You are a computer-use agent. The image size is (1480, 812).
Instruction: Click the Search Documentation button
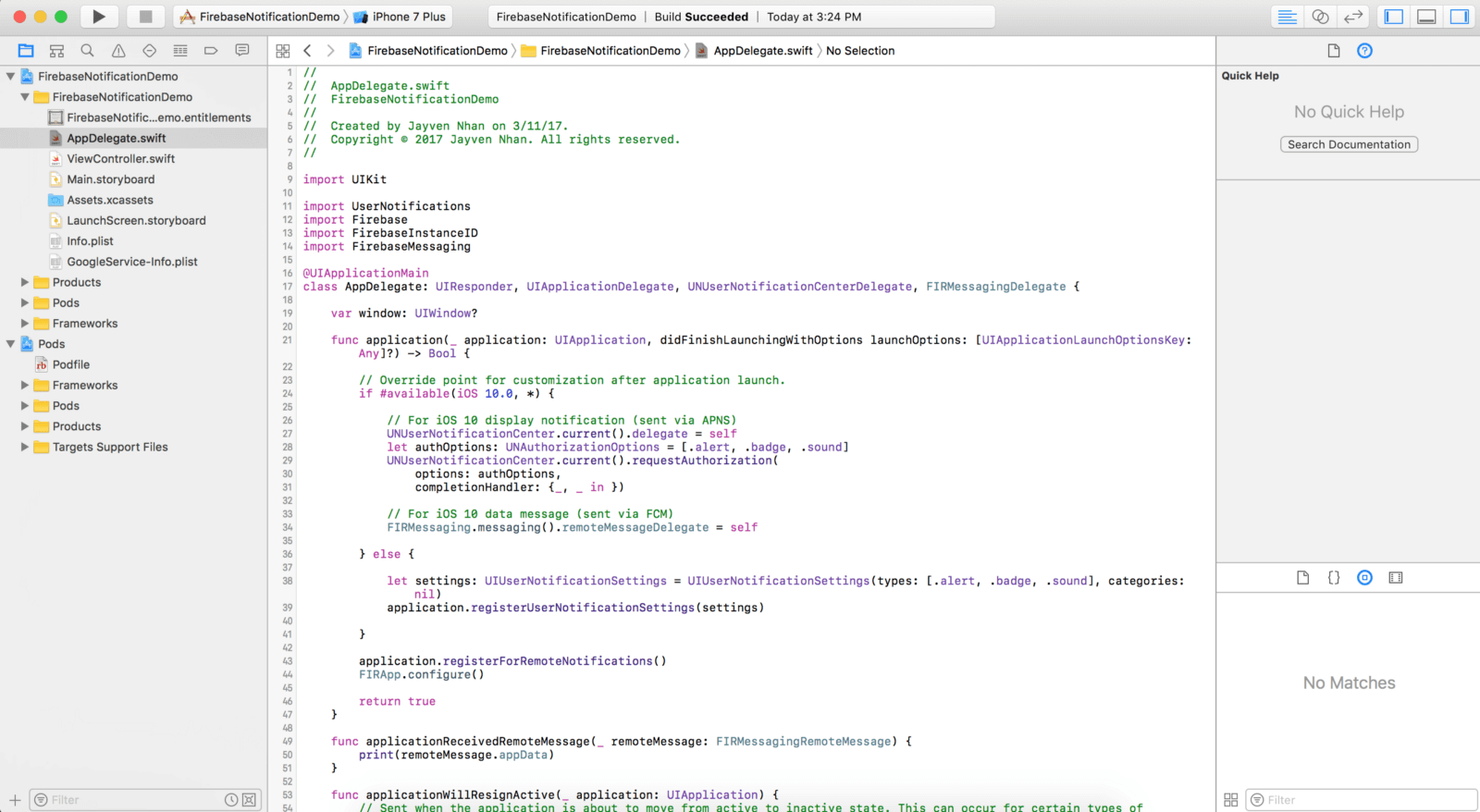click(x=1349, y=144)
